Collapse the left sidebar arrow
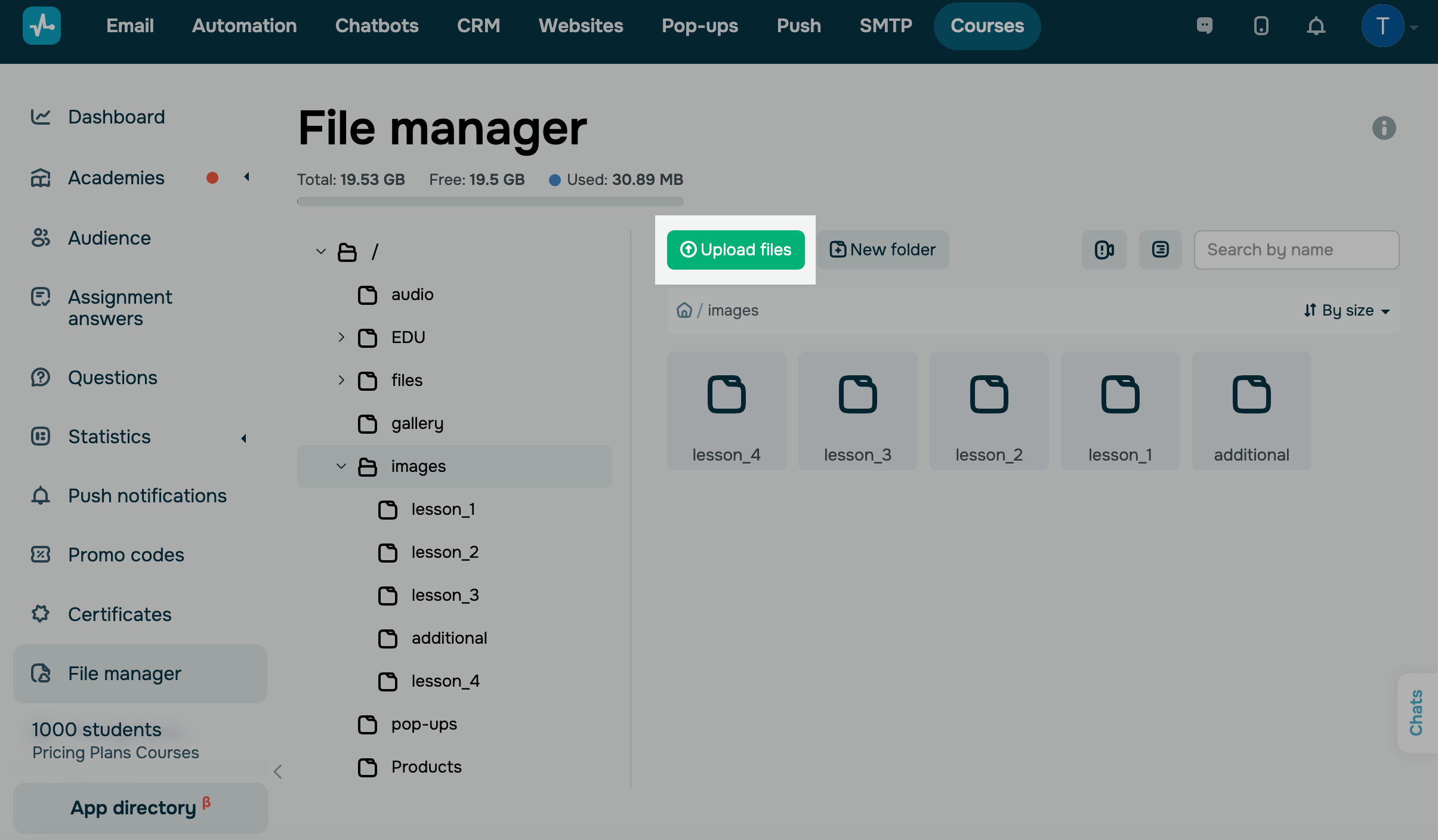This screenshot has height=840, width=1438. 277,771
